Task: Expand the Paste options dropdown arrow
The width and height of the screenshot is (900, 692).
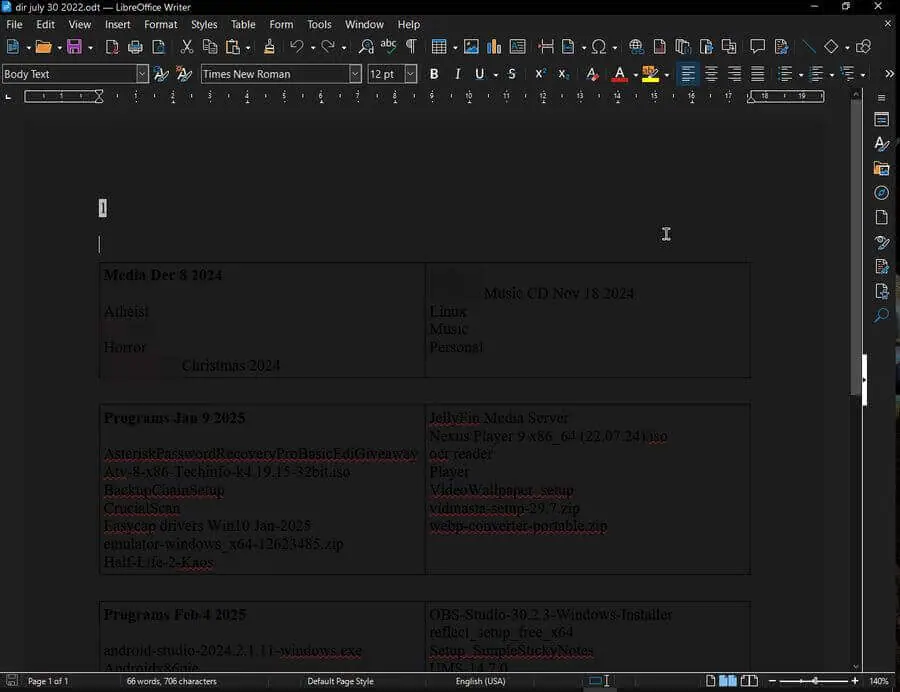Action: click(248, 48)
